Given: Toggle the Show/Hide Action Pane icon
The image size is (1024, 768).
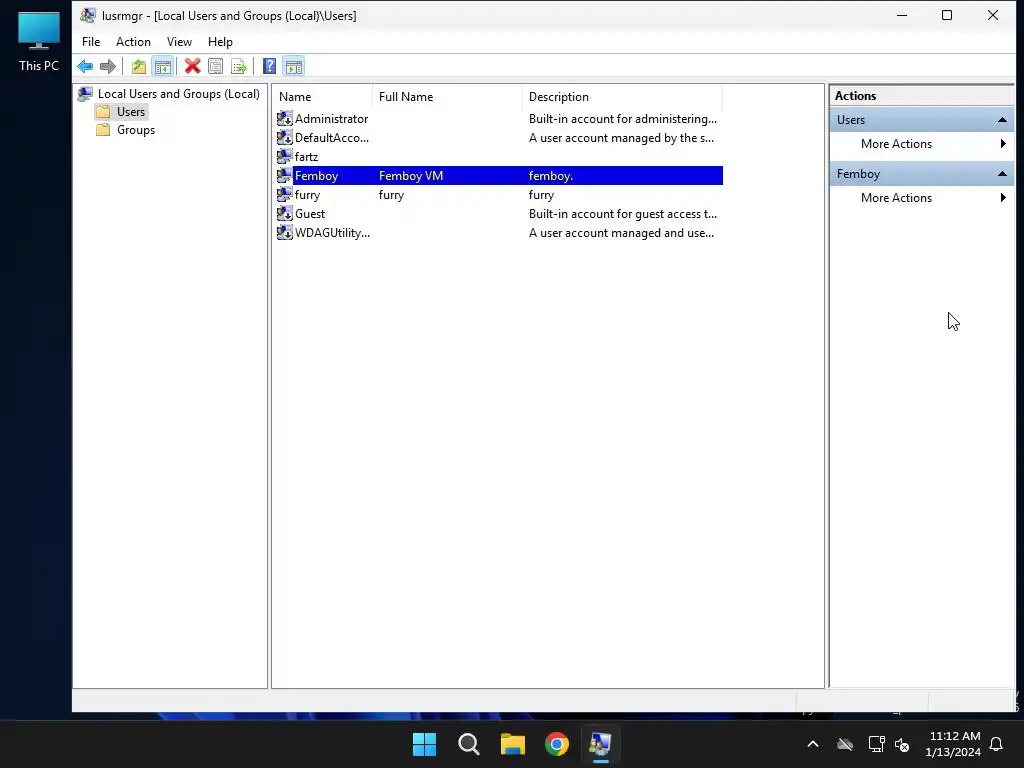Looking at the screenshot, I should [x=294, y=66].
